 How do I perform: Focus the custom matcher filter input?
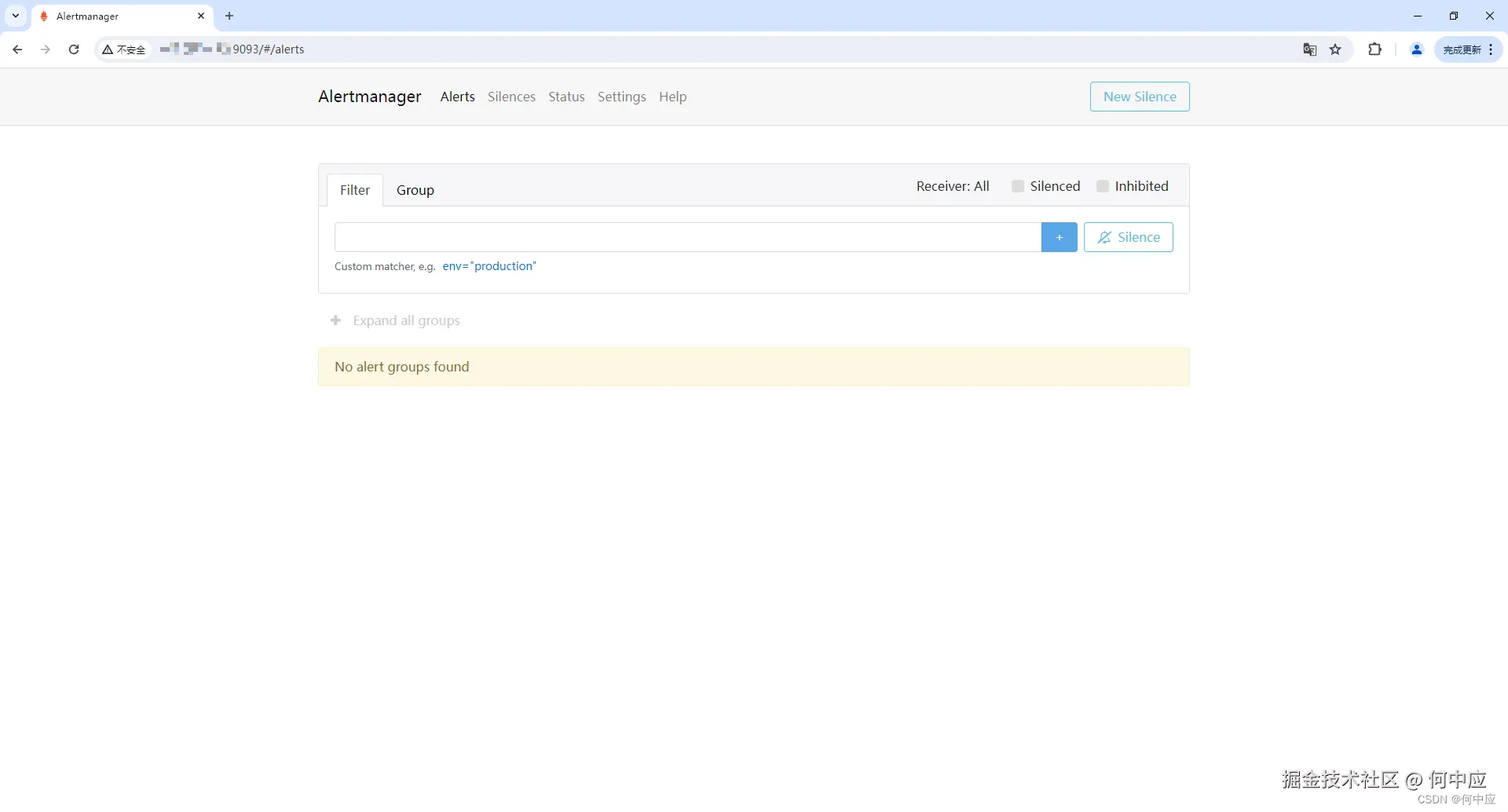point(688,237)
